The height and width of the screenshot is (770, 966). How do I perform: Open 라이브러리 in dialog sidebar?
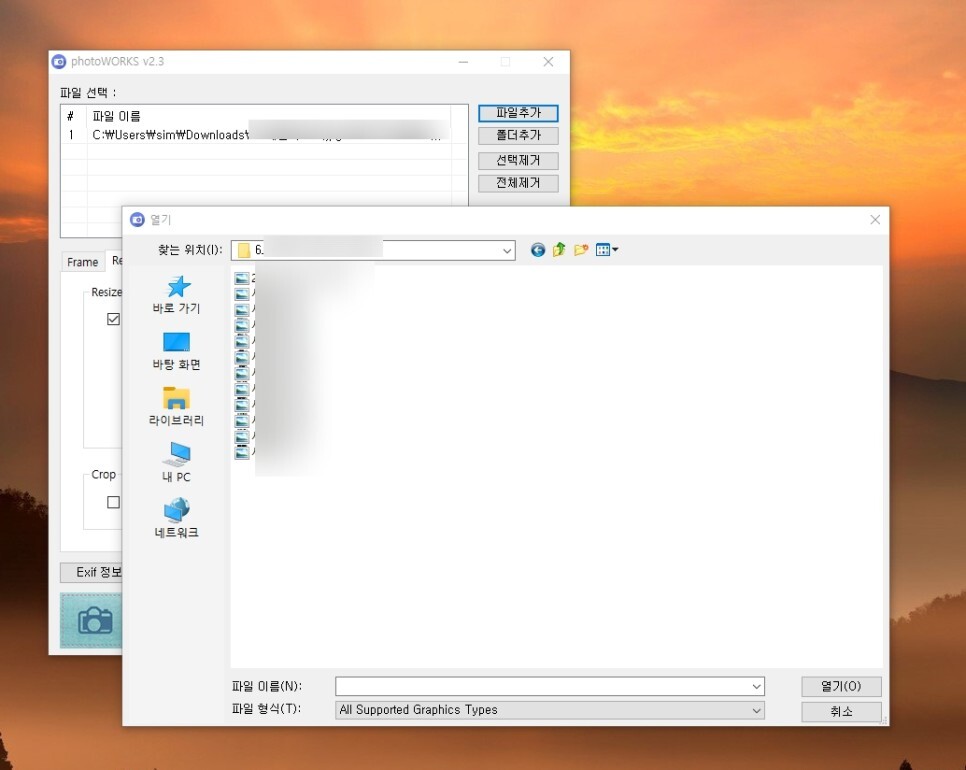[176, 407]
